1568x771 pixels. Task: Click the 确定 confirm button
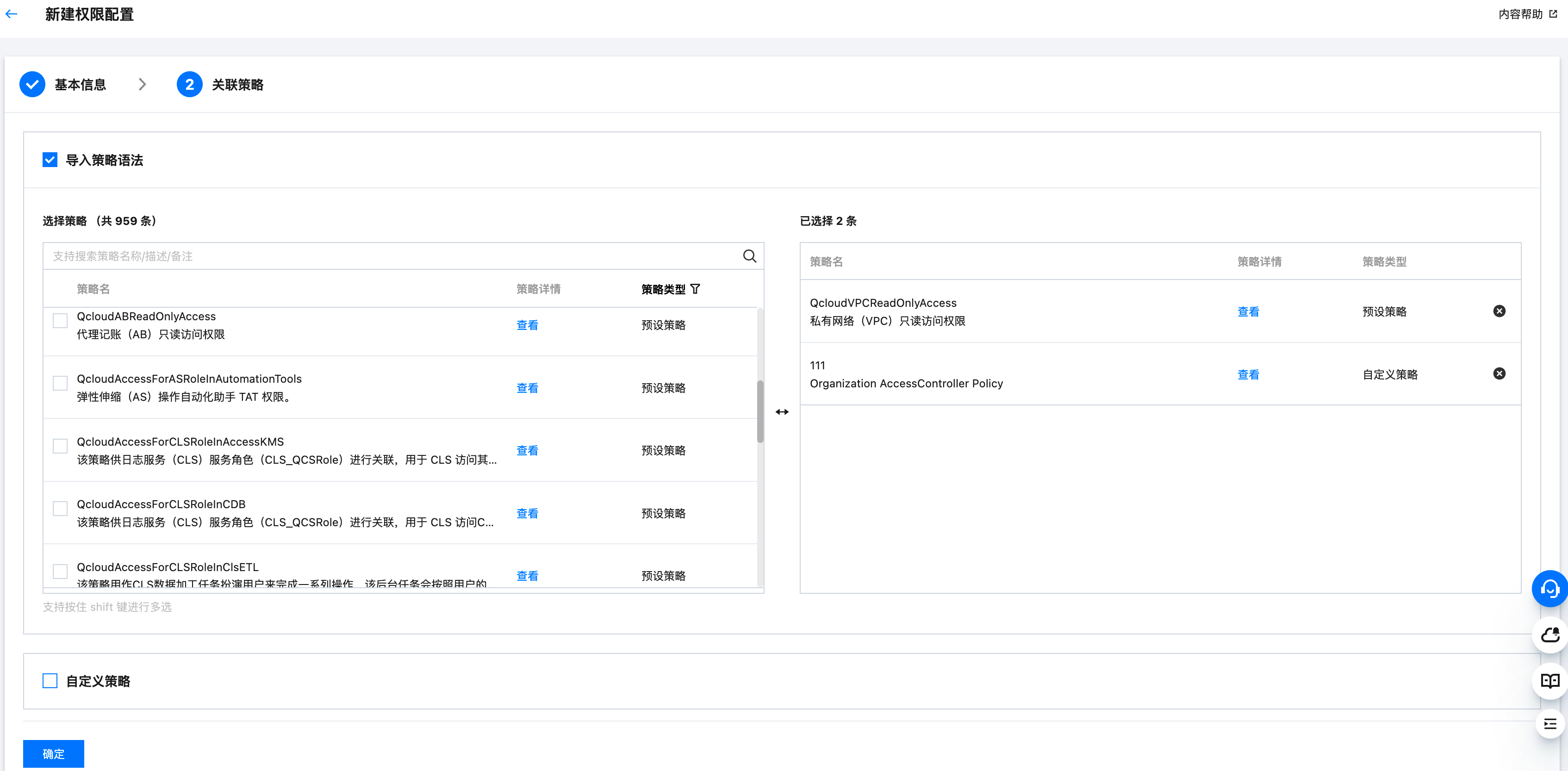(x=54, y=753)
